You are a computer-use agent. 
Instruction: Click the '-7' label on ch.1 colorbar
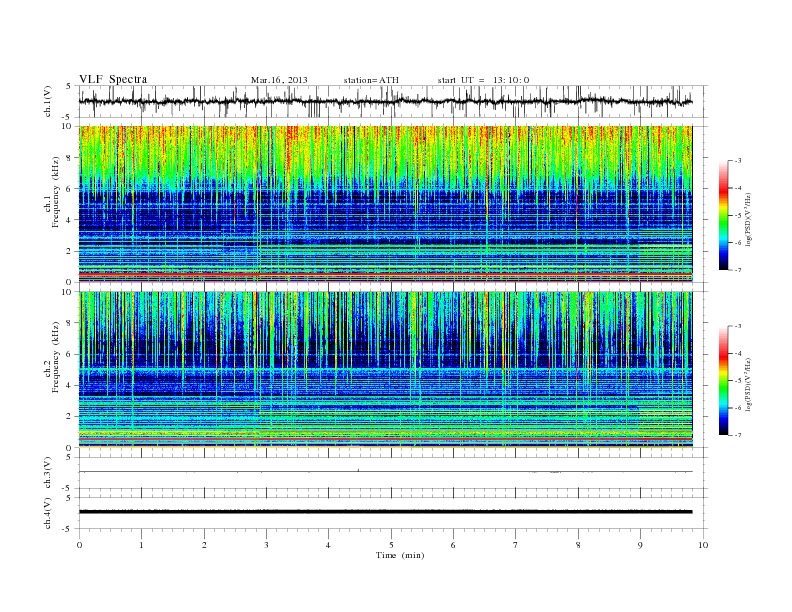[737, 270]
